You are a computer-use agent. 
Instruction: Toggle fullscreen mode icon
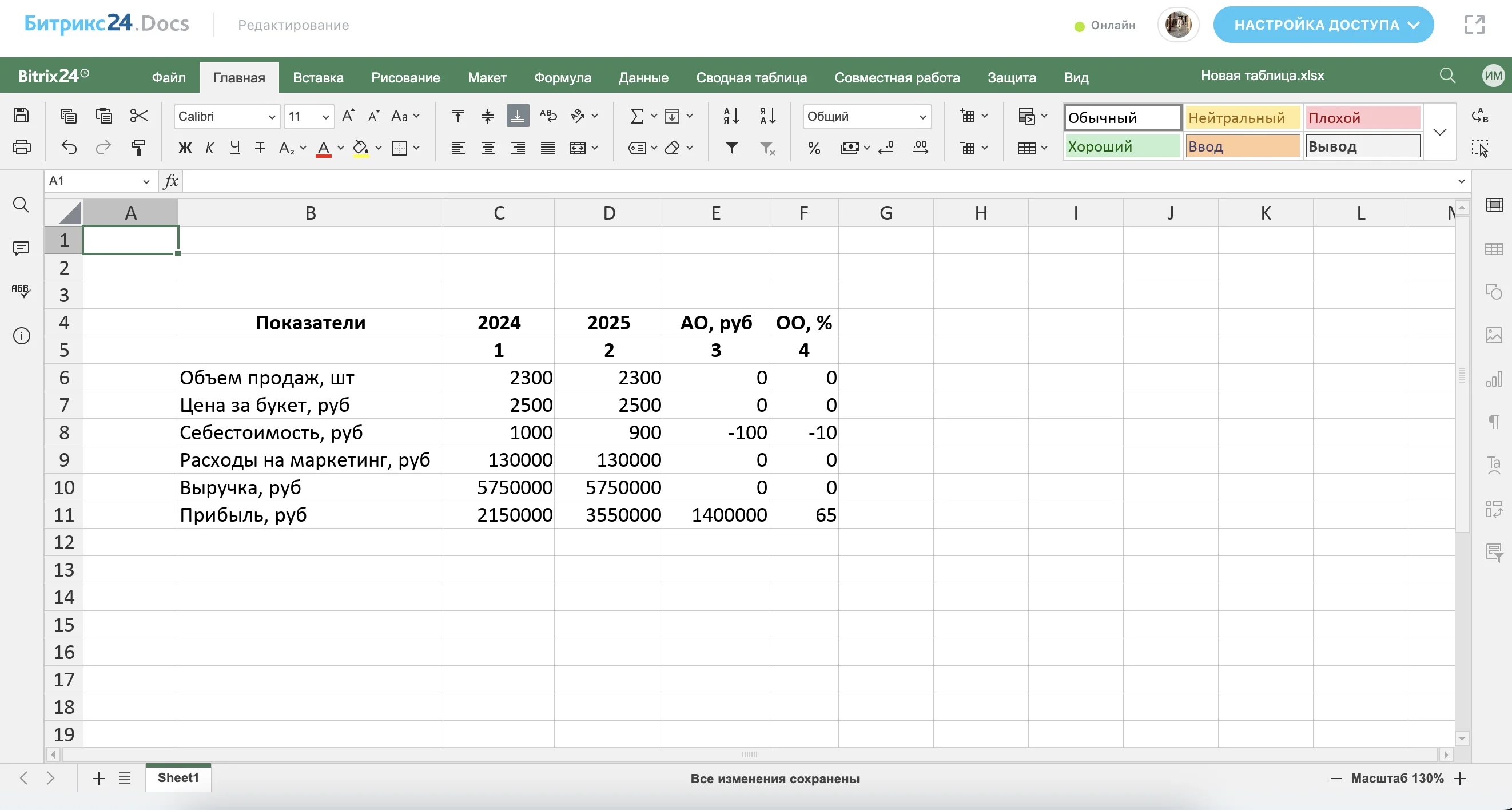tap(1474, 25)
